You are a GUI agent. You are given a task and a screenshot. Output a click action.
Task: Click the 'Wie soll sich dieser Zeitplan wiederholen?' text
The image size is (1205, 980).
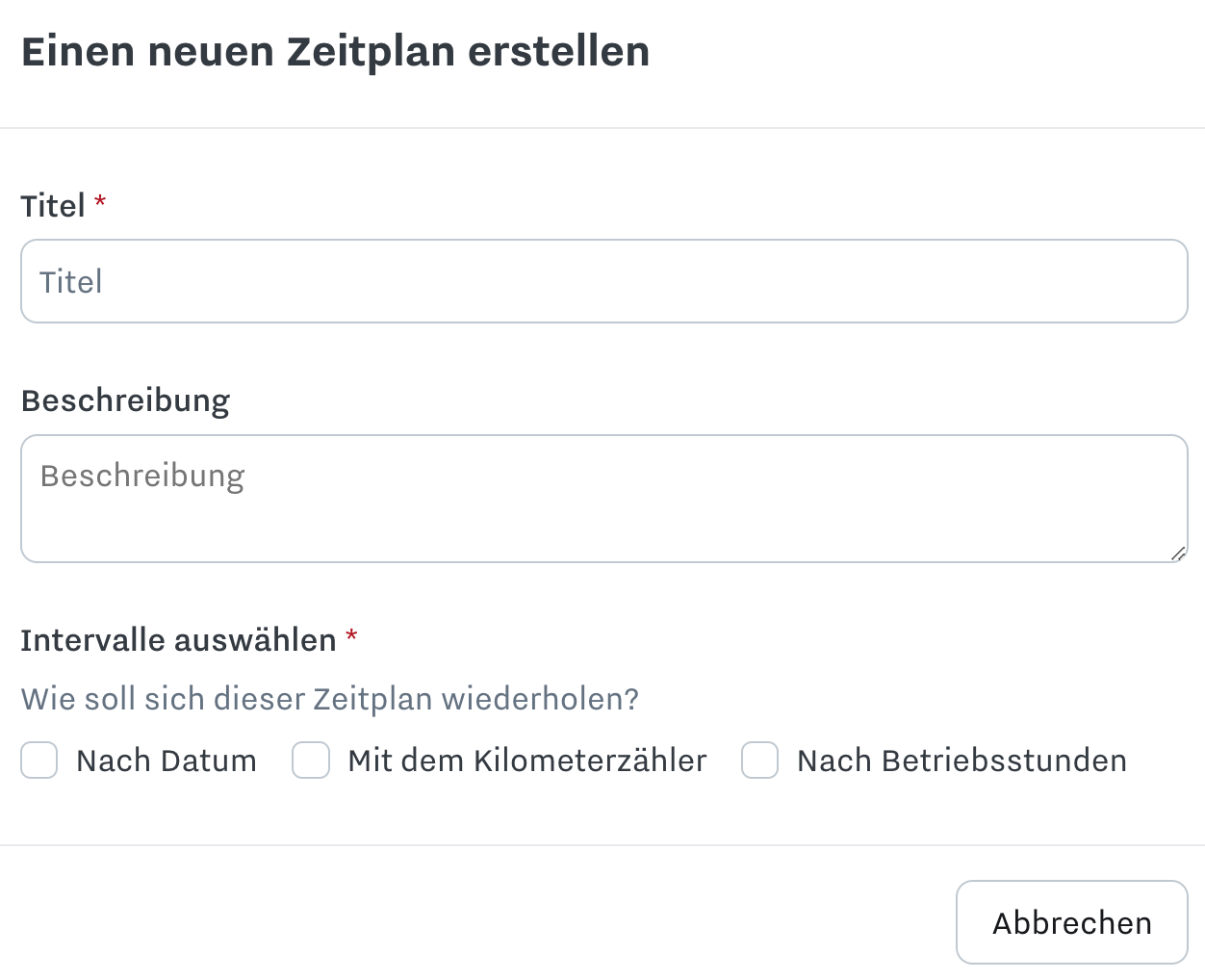coord(330,699)
